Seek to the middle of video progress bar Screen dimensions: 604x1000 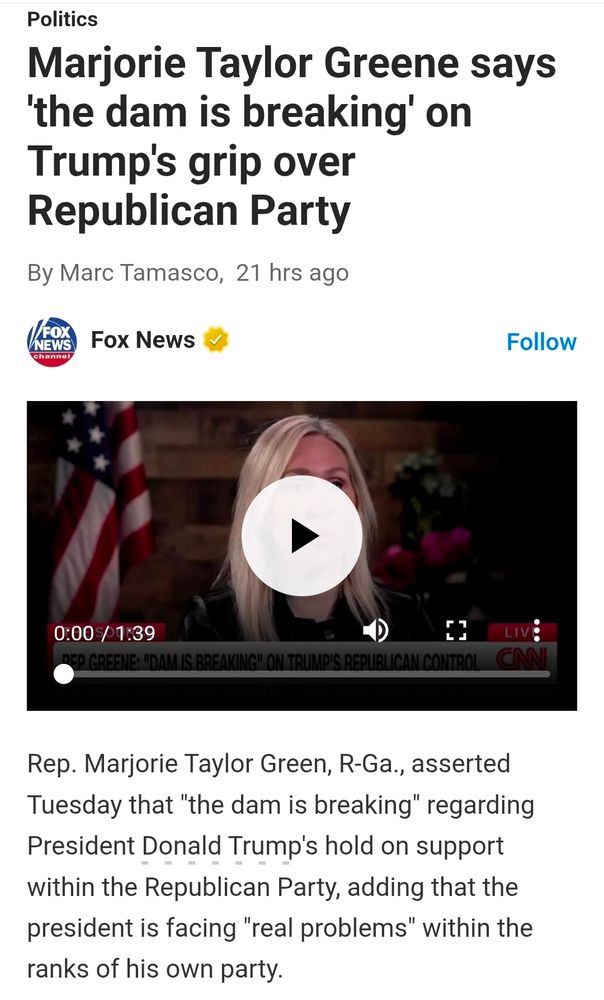(302, 673)
